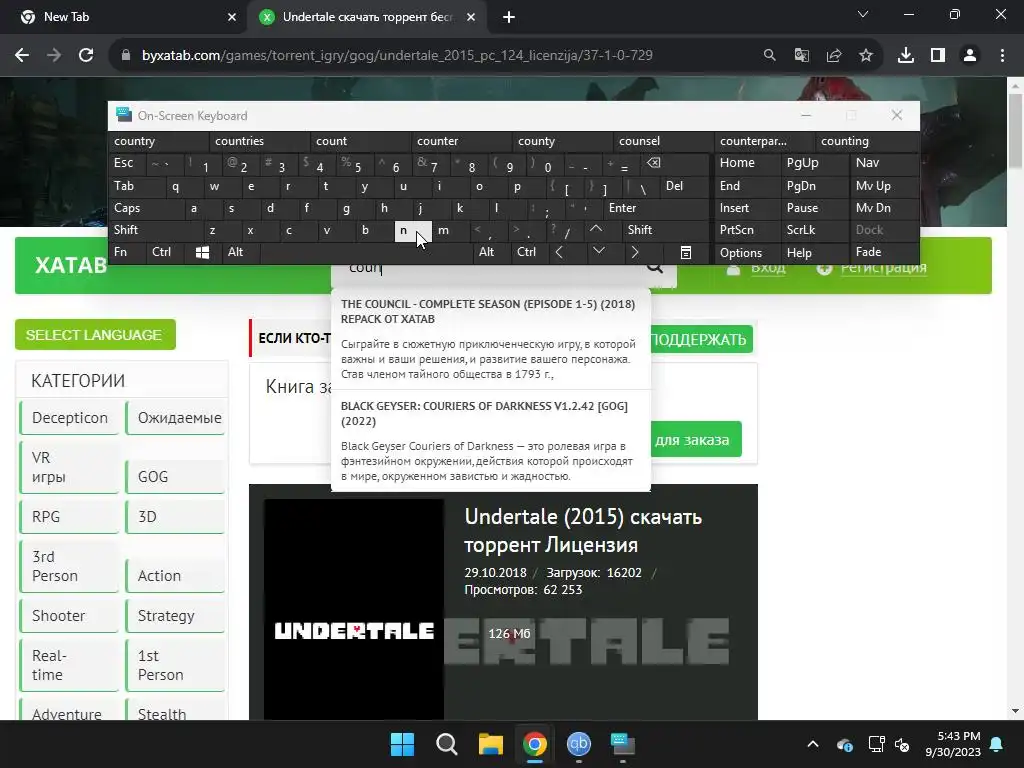
Task: Pick the 'counting' word suggestion
Action: pyautogui.click(x=867, y=141)
